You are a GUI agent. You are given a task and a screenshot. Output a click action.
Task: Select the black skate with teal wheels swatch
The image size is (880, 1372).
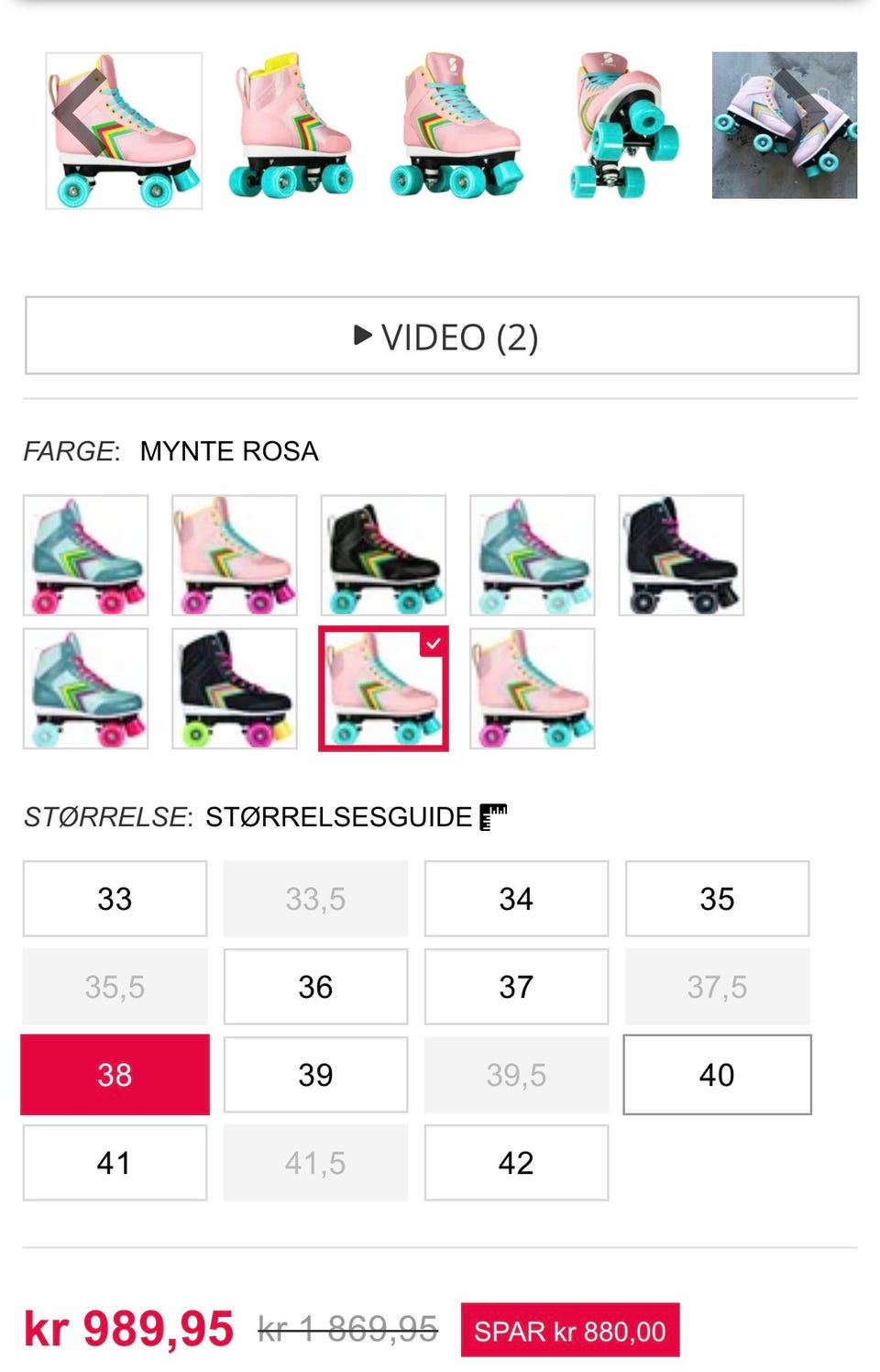tap(383, 555)
